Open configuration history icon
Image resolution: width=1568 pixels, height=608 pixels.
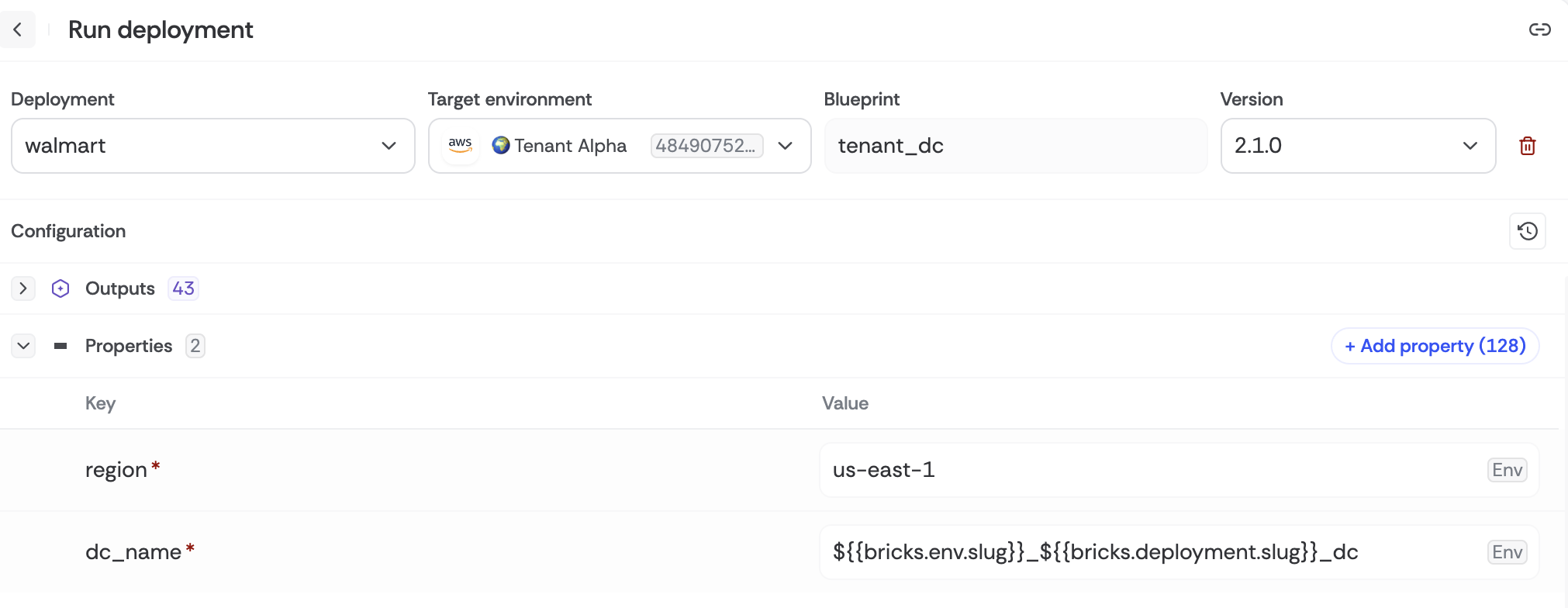(x=1527, y=231)
